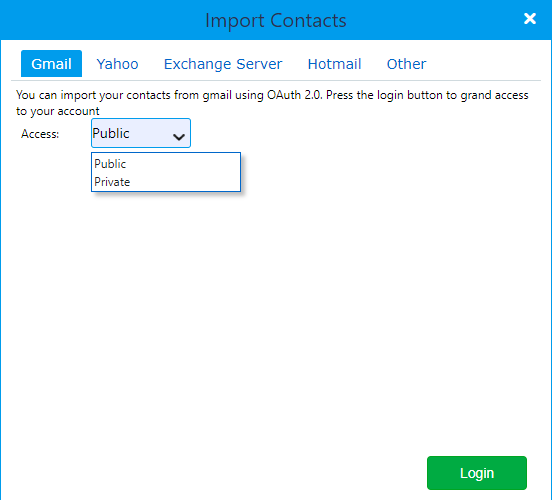
Task: Collapse the Access combo box showing Public
Action: [141, 133]
